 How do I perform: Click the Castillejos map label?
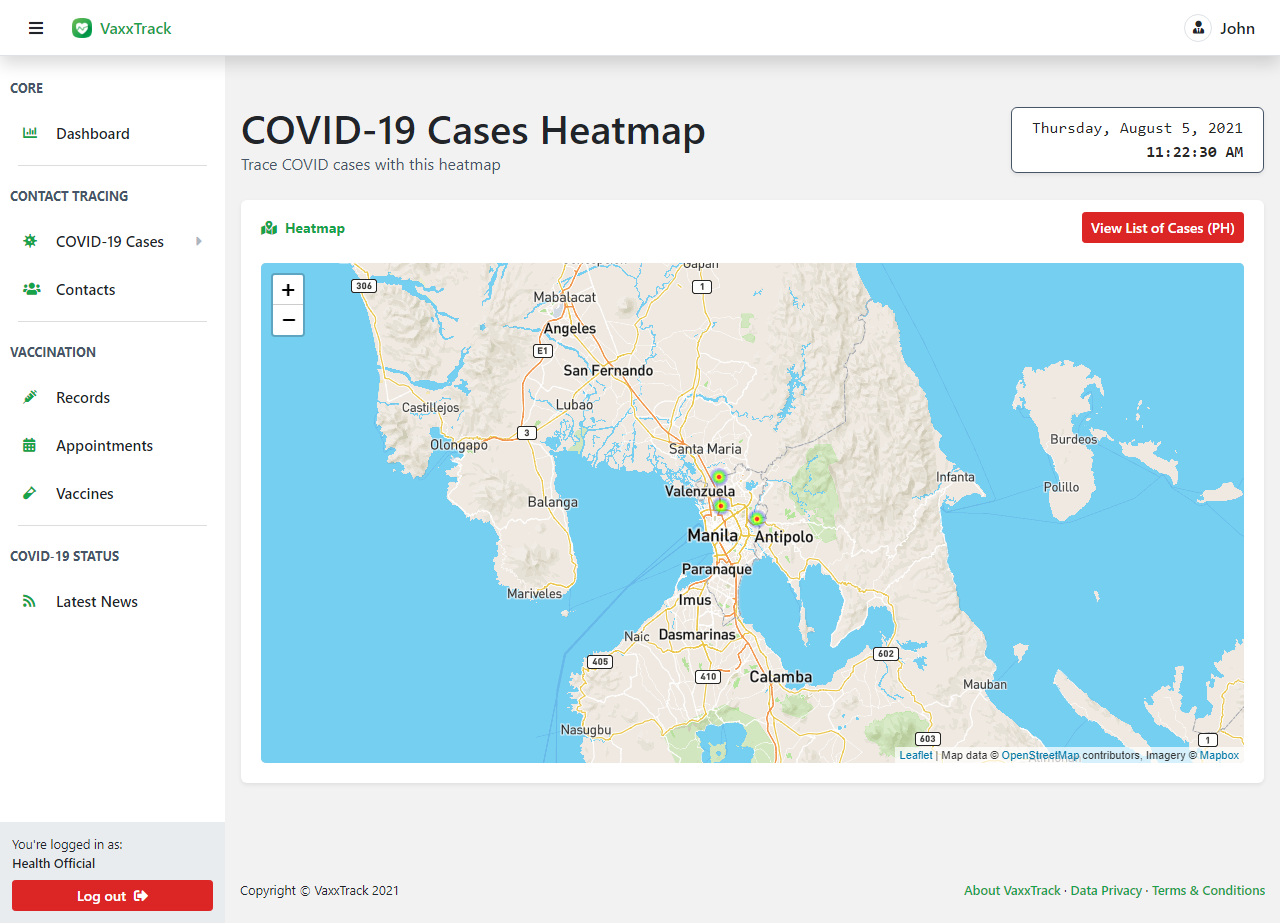click(x=431, y=408)
